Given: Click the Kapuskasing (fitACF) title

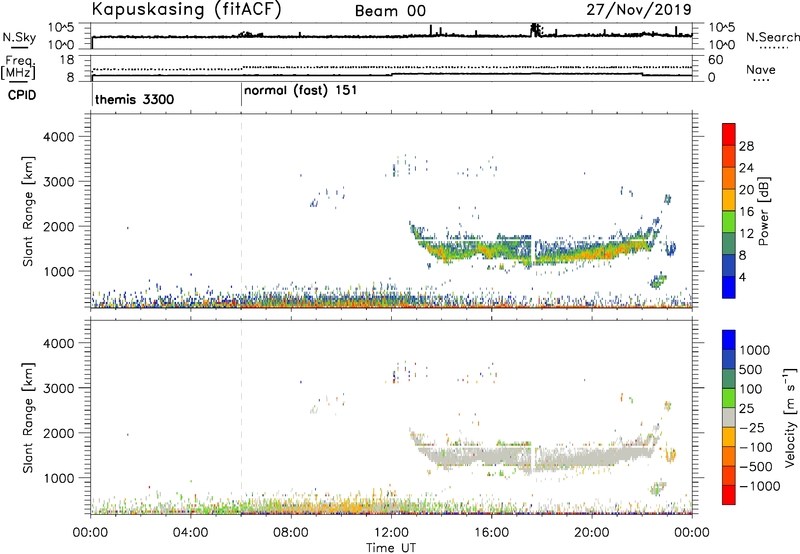Looking at the screenshot, I should click(186, 10).
